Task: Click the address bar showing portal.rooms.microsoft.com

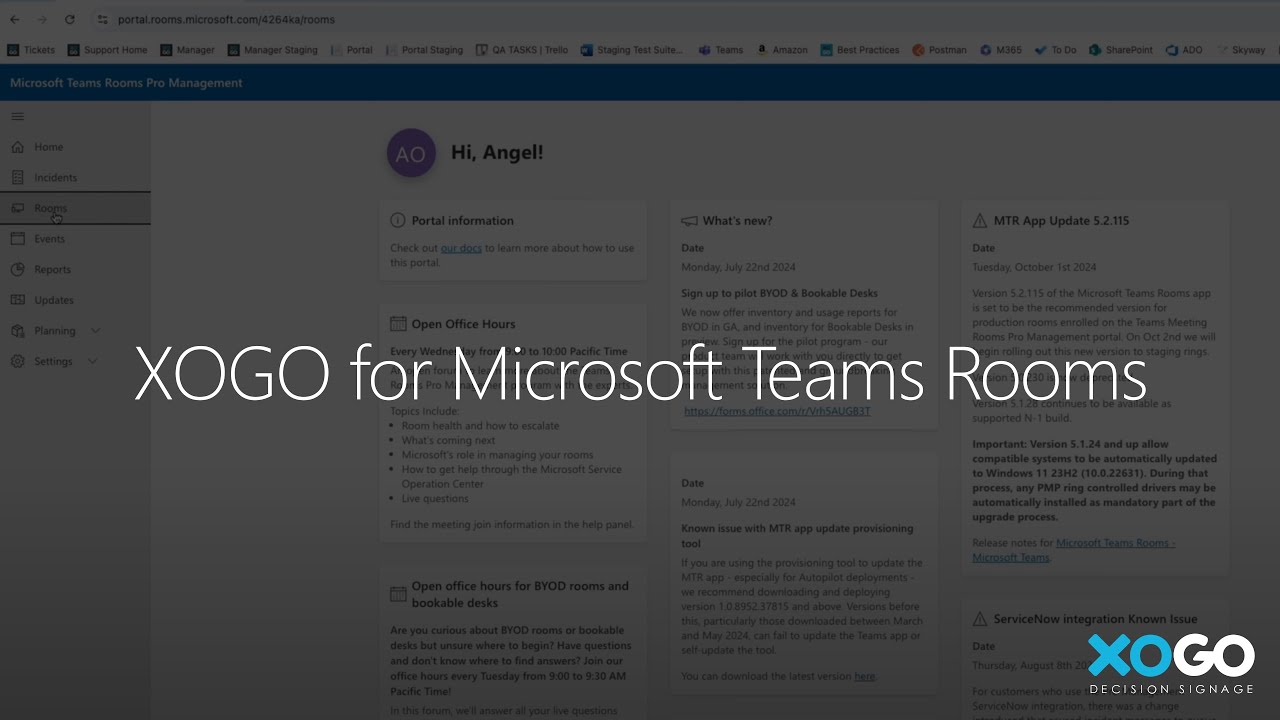Action: click(226, 19)
